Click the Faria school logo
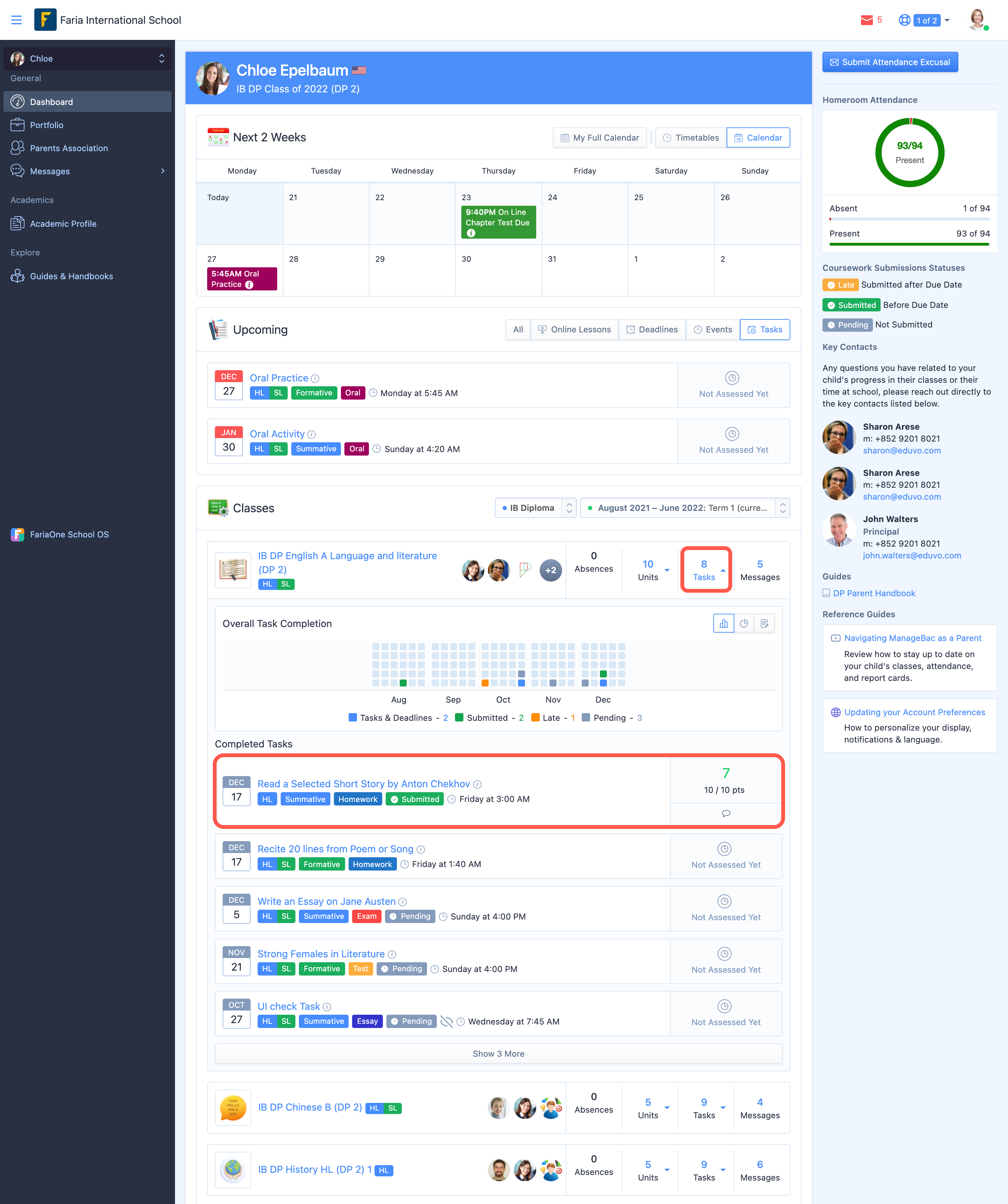The width and height of the screenshot is (1008, 1204). click(45, 20)
